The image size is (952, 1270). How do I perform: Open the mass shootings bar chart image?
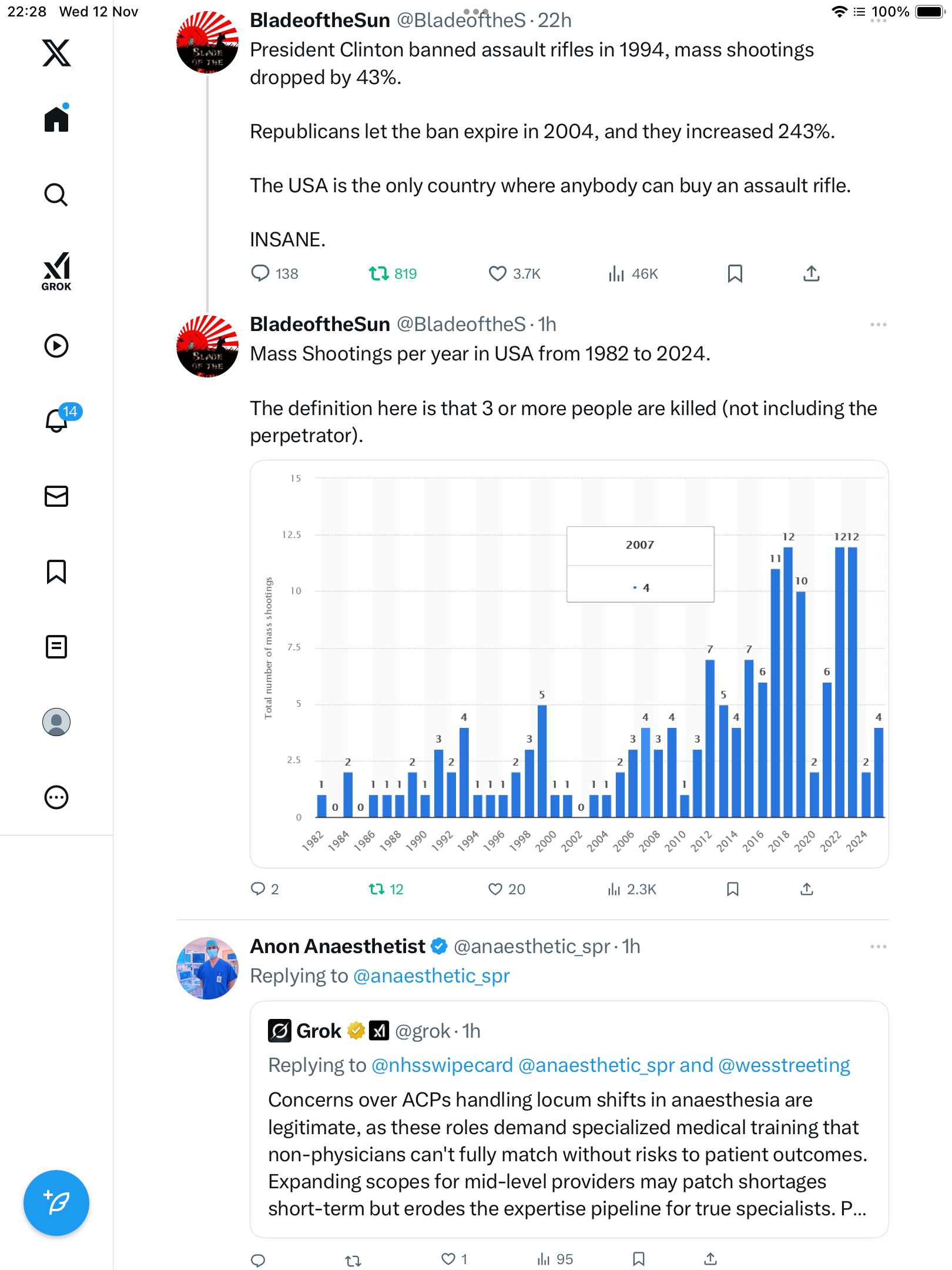point(569,664)
